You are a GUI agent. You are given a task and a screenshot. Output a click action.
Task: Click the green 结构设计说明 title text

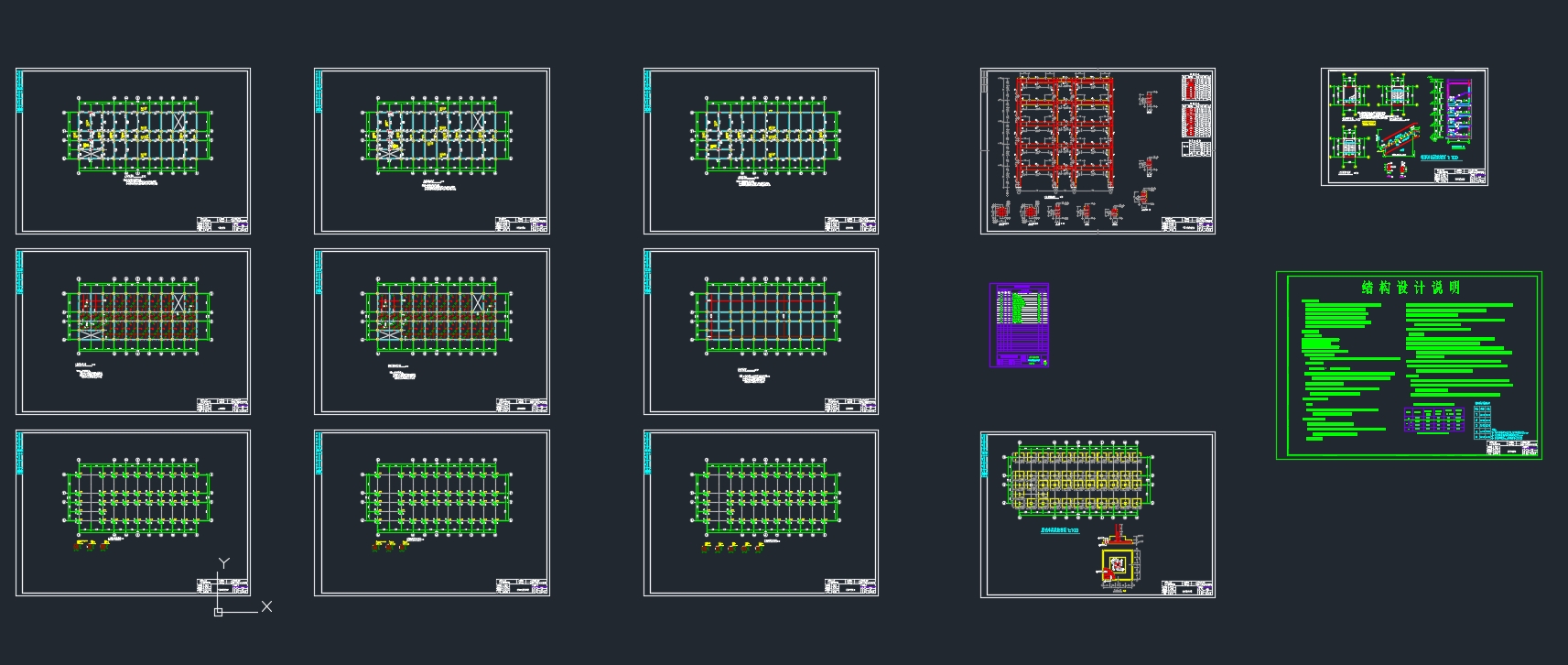pos(1411,288)
